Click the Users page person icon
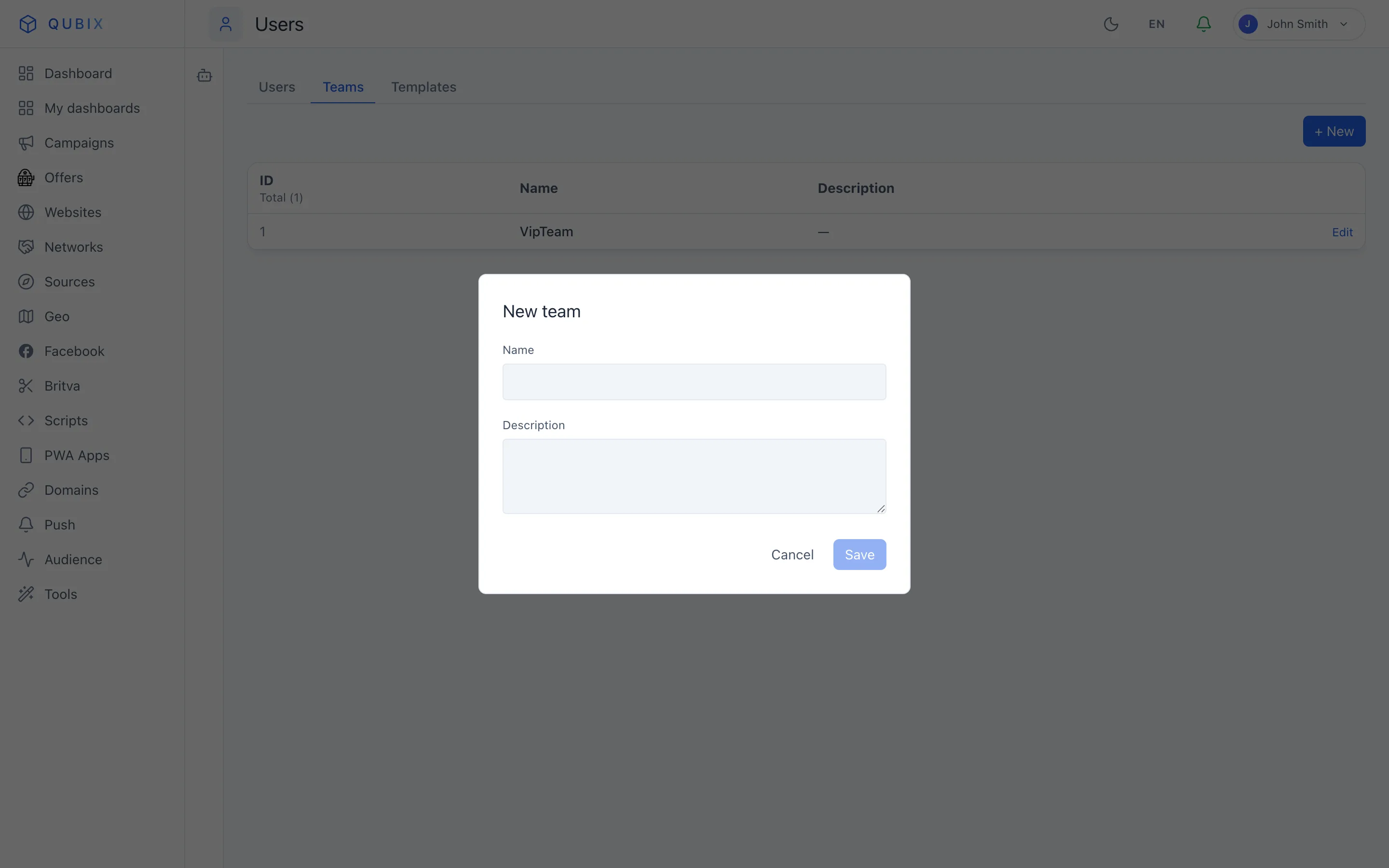 [x=226, y=24]
